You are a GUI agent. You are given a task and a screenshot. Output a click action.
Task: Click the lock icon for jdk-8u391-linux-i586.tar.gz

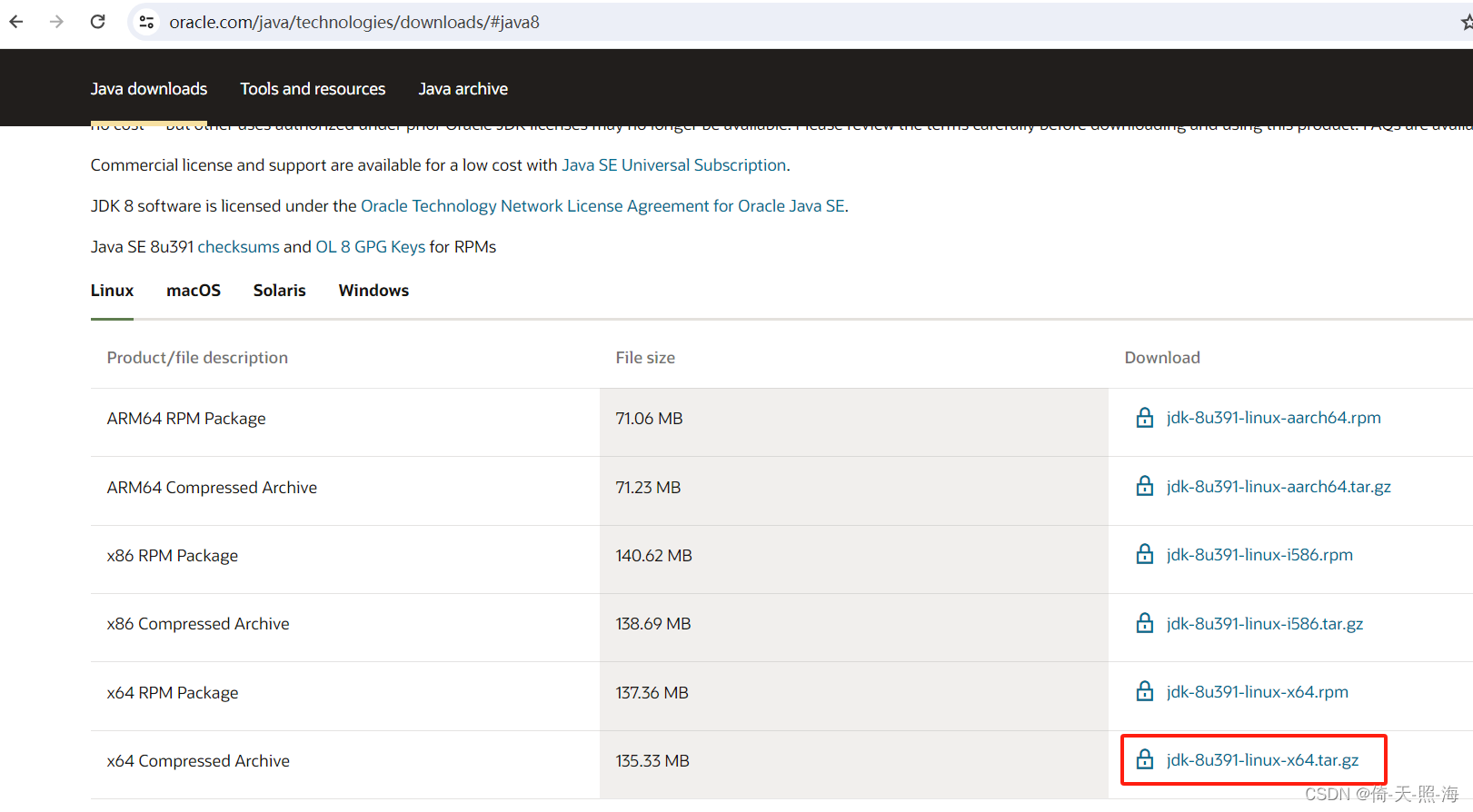click(1145, 623)
